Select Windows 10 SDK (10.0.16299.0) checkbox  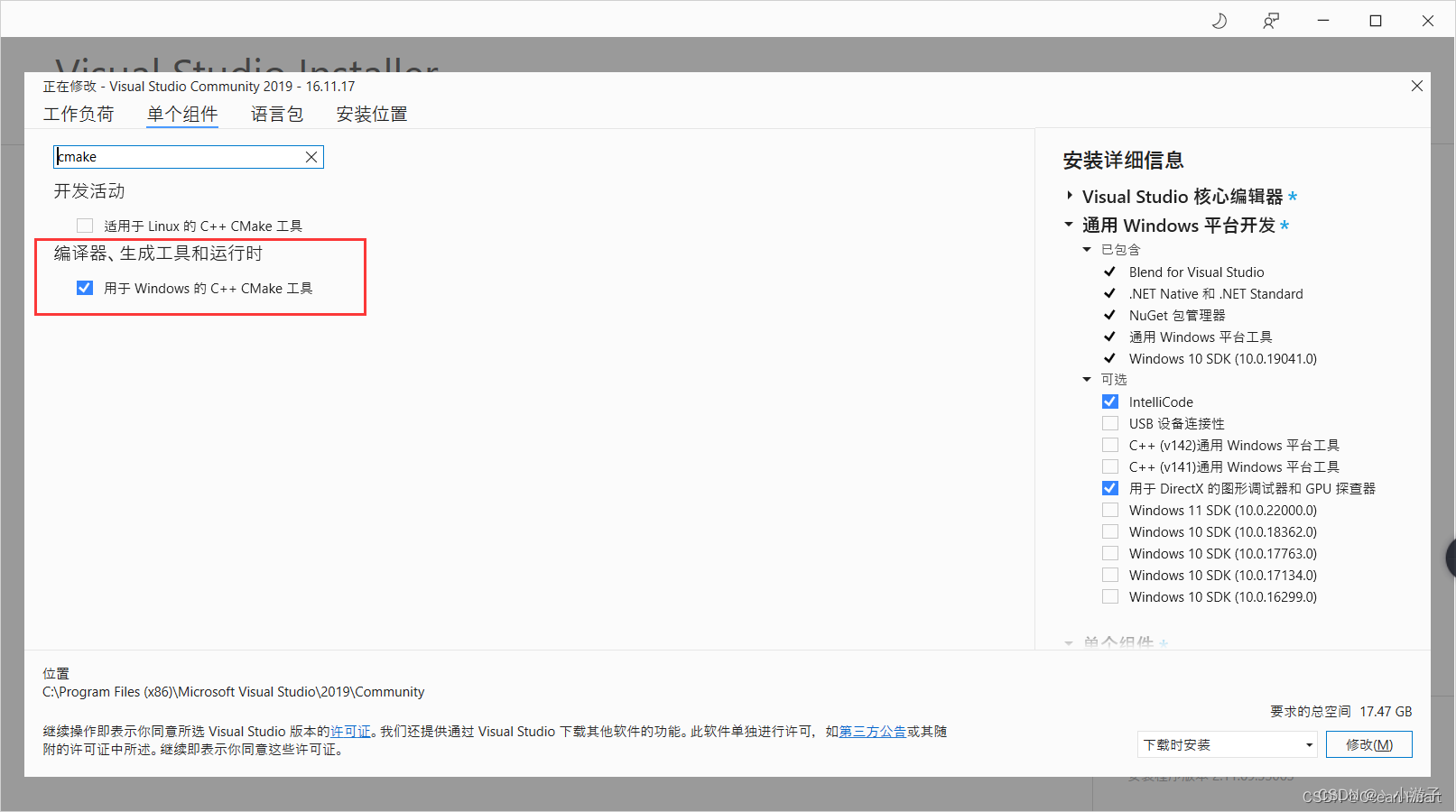pyautogui.click(x=1110, y=596)
